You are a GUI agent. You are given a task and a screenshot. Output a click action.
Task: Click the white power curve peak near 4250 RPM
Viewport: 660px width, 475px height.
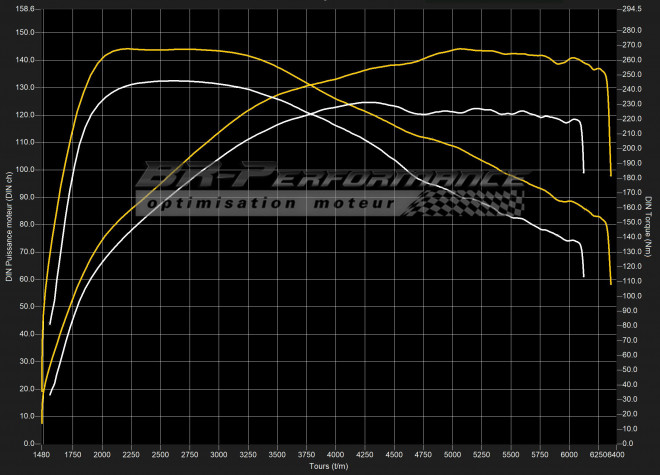tap(368, 102)
